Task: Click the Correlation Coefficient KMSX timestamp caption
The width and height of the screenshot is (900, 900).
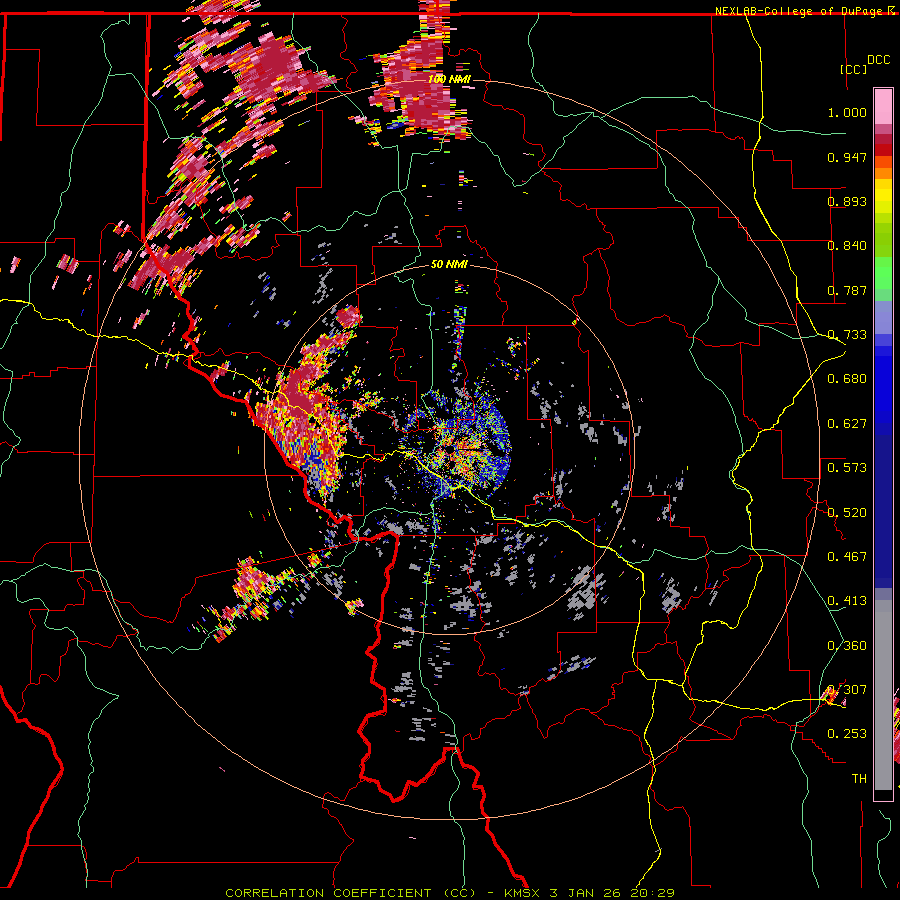Action: [449, 893]
